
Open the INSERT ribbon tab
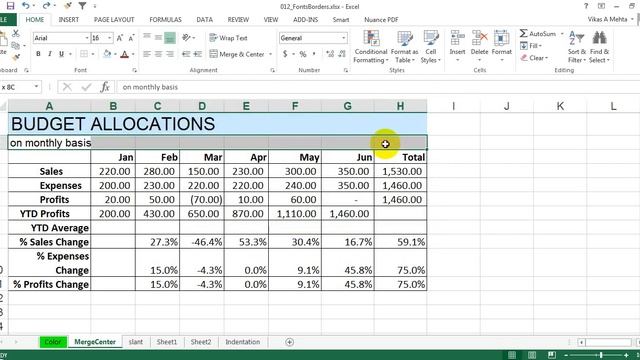[x=69, y=20]
